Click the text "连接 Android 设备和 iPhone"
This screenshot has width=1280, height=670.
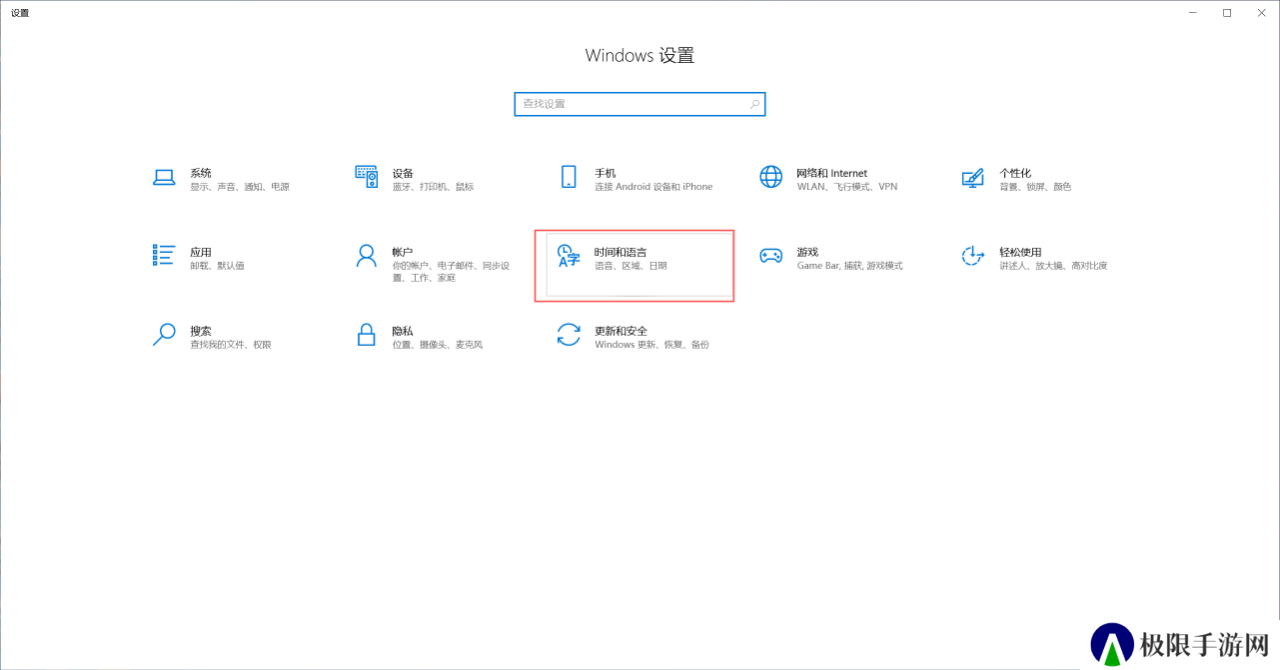pos(654,187)
